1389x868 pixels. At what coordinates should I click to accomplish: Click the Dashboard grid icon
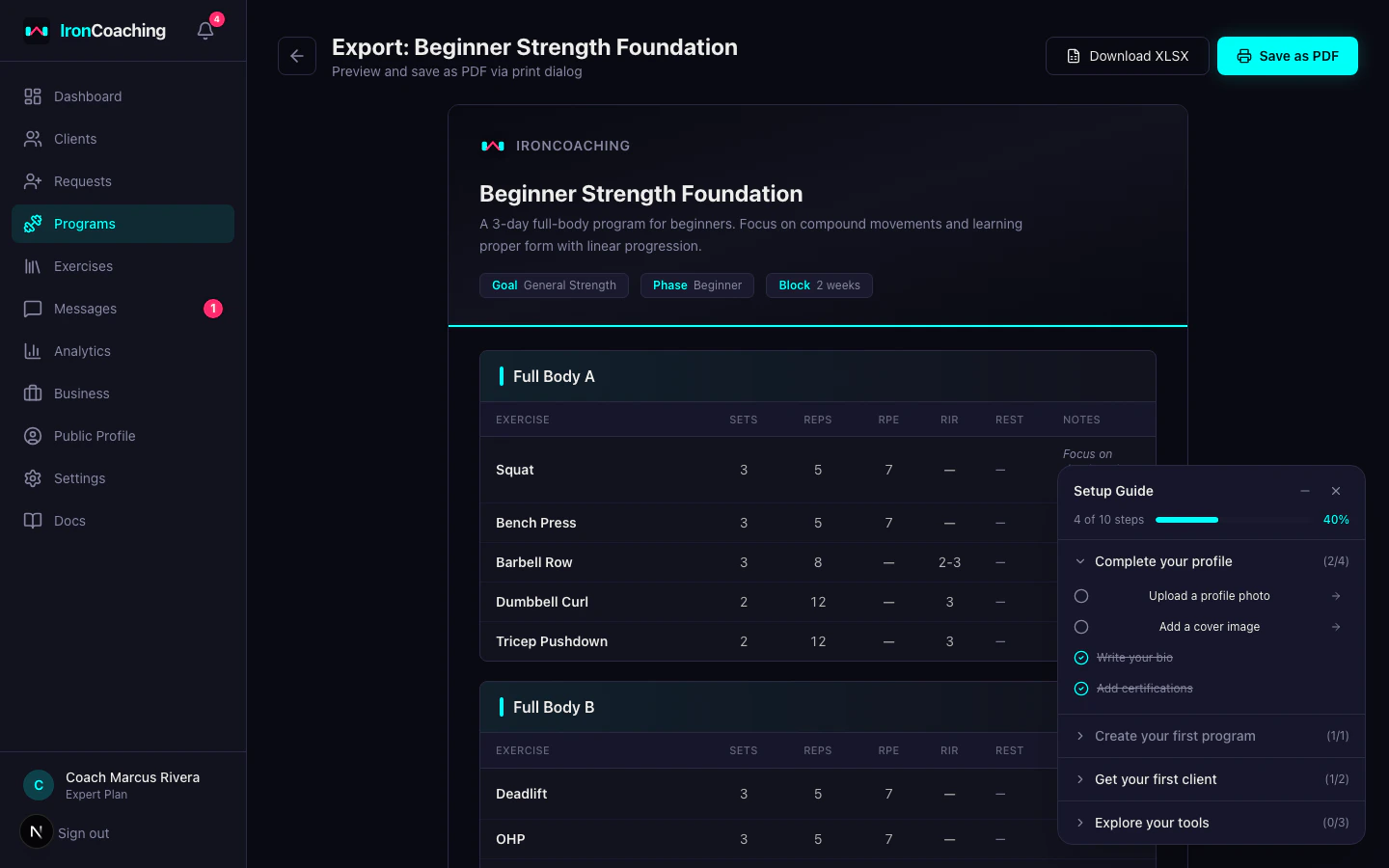click(33, 96)
